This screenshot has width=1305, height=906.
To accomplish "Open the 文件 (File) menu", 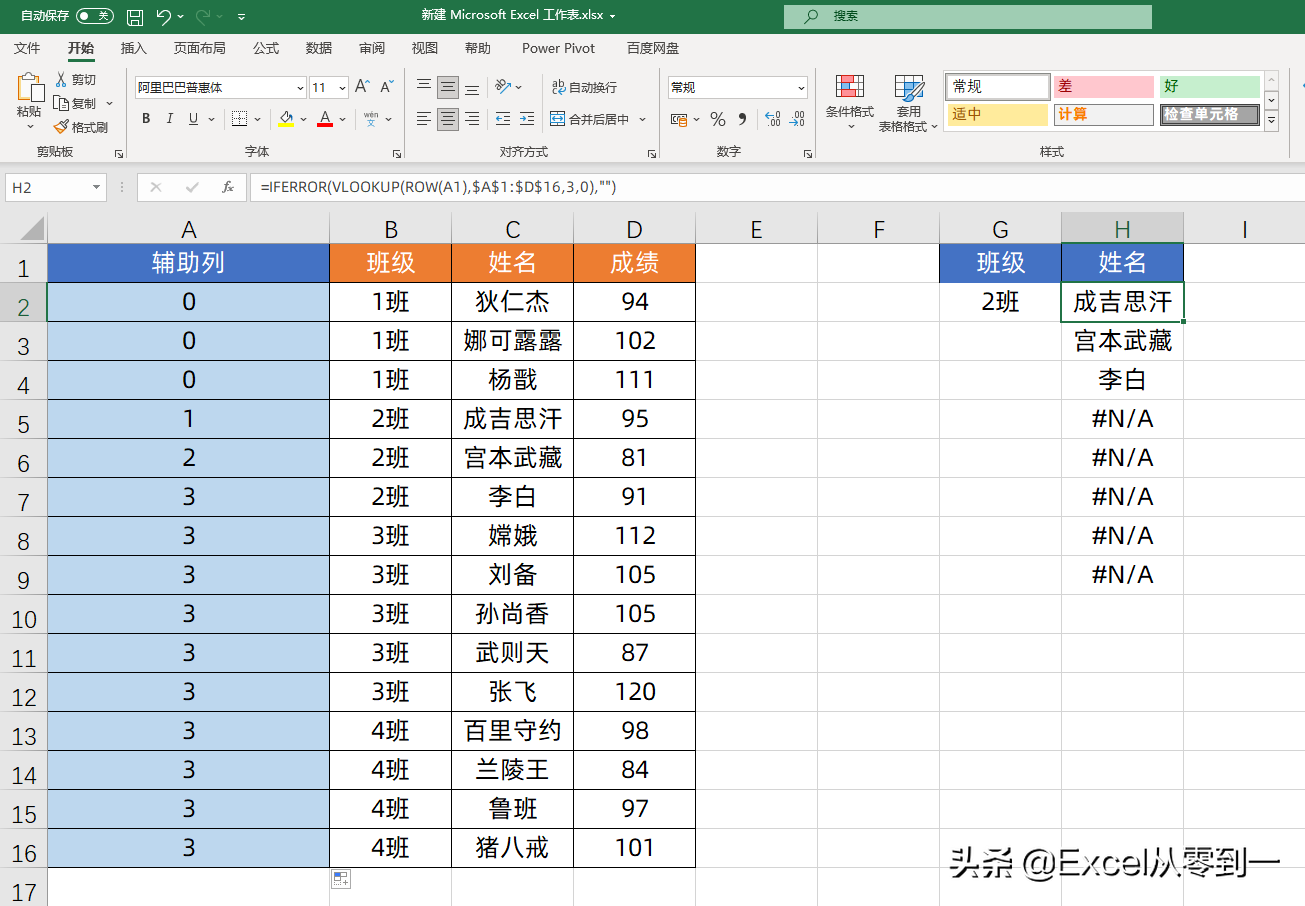I will tap(27, 48).
